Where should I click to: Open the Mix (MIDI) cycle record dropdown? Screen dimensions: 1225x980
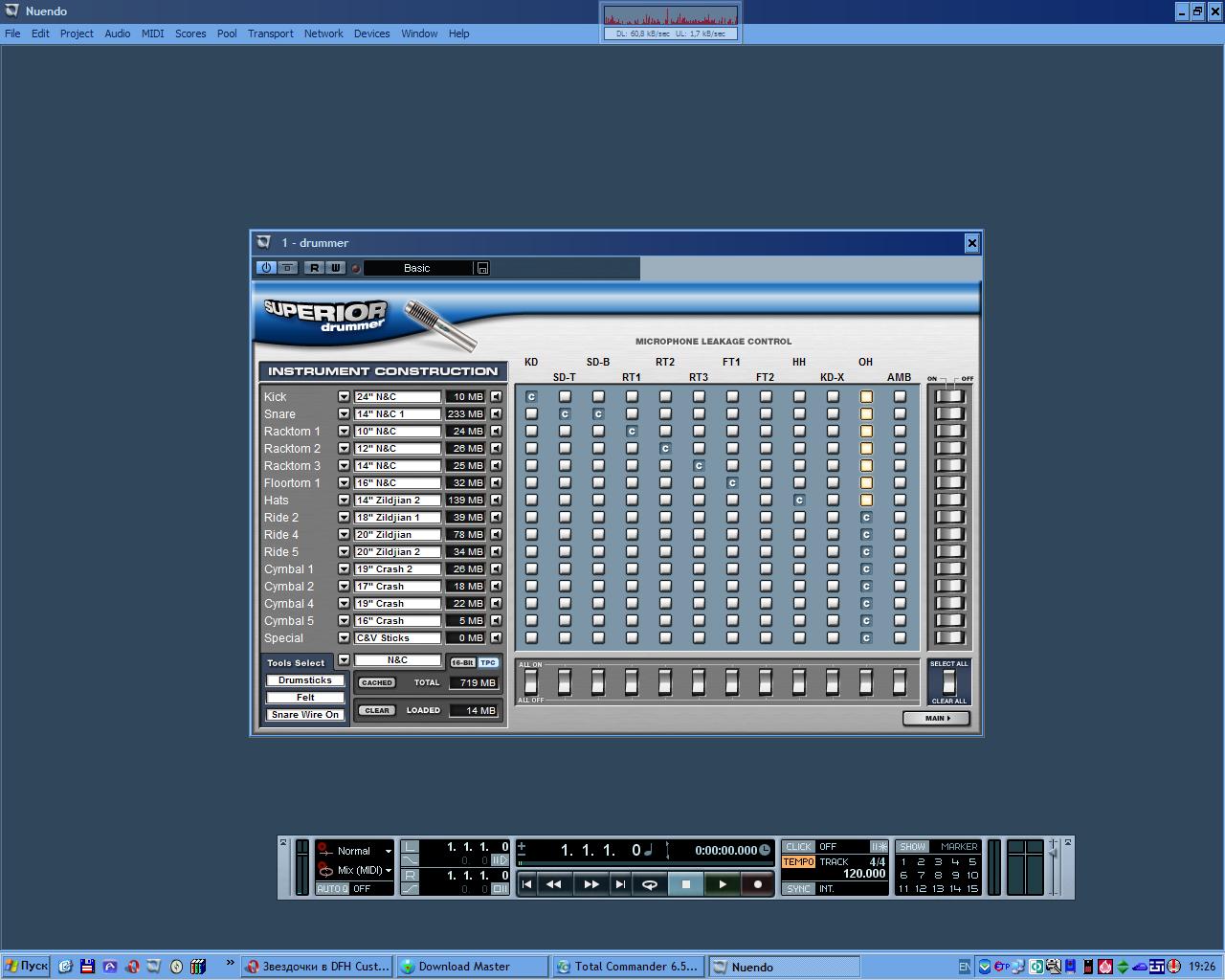click(388, 870)
